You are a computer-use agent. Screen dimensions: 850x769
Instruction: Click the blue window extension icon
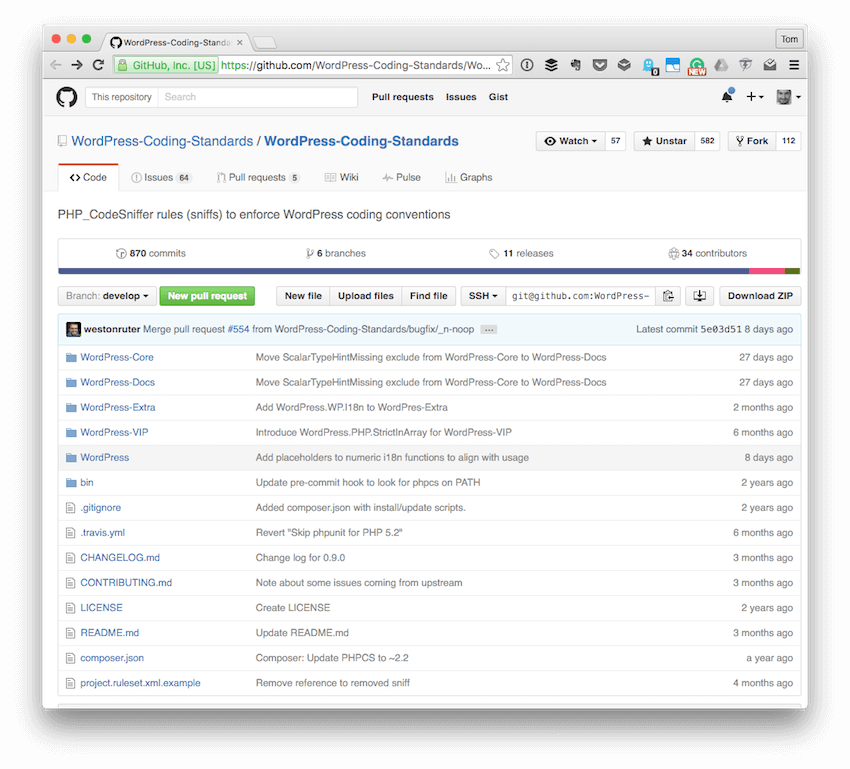pos(673,65)
